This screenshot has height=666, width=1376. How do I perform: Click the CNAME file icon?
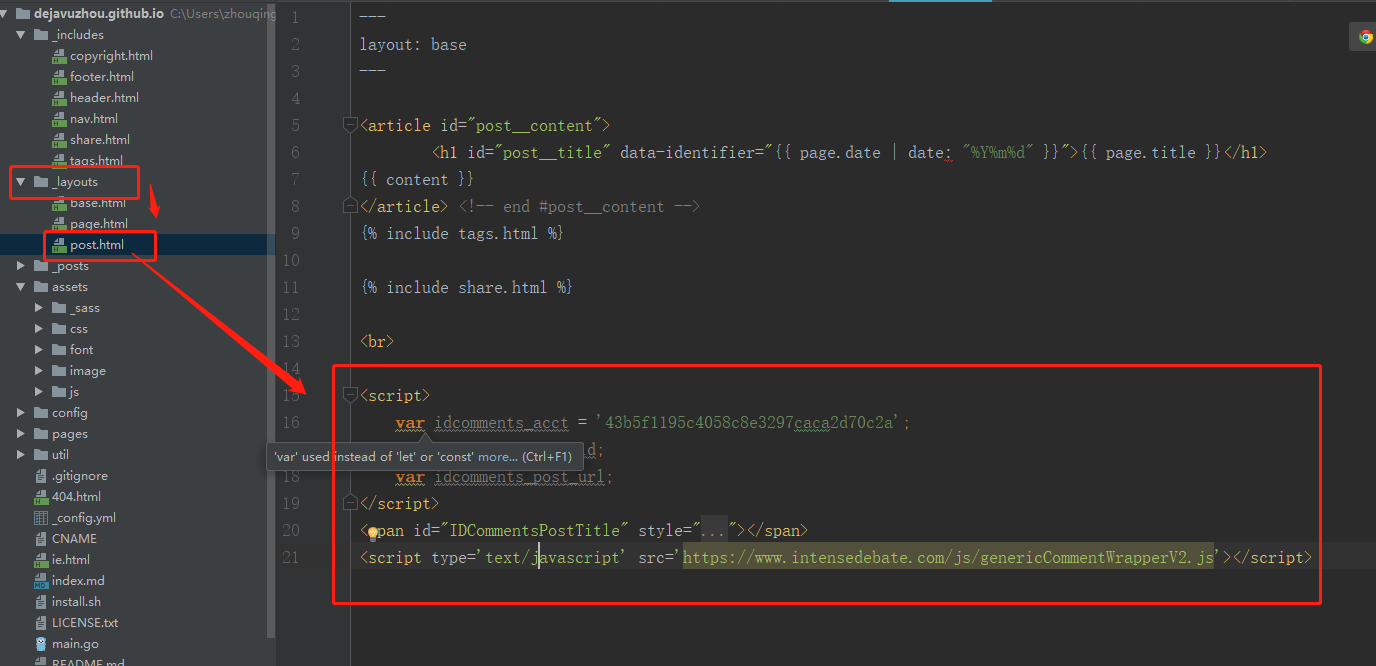coord(41,539)
